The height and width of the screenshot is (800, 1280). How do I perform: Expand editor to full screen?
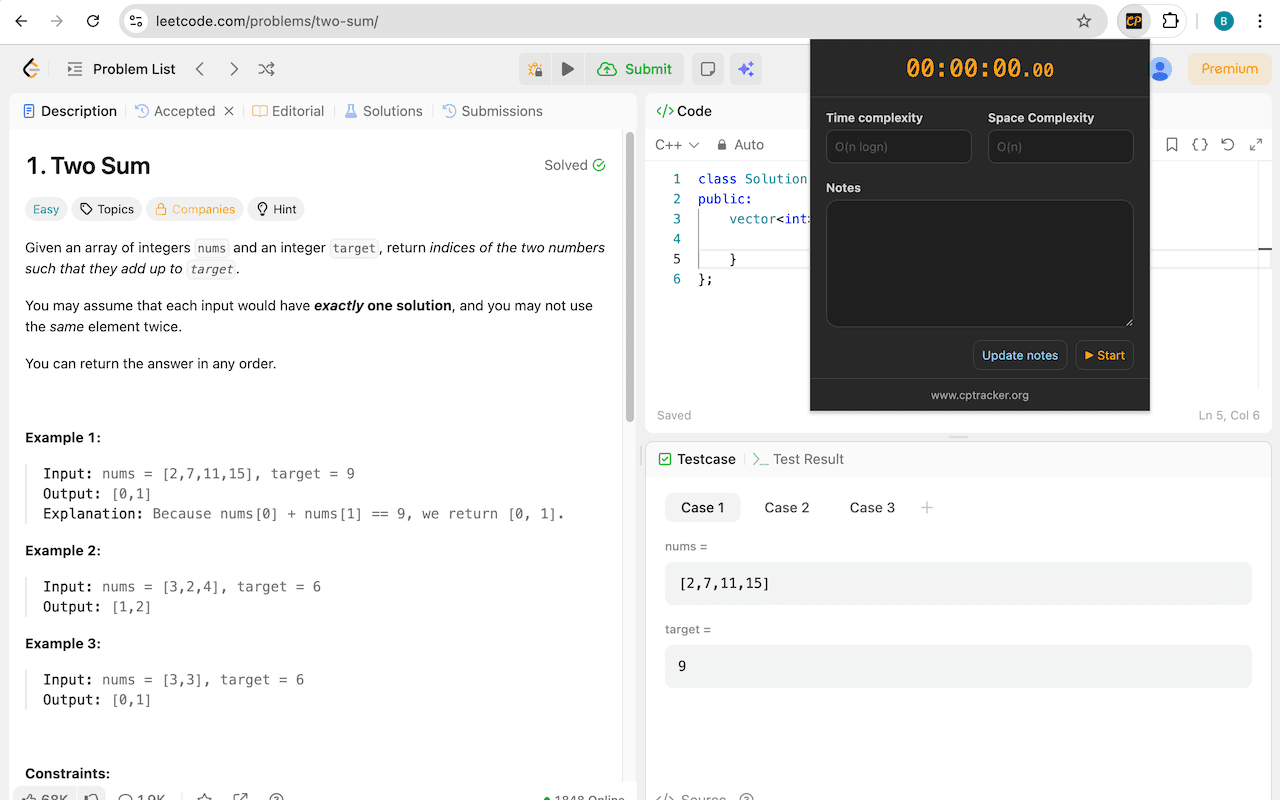pyautogui.click(x=1256, y=144)
